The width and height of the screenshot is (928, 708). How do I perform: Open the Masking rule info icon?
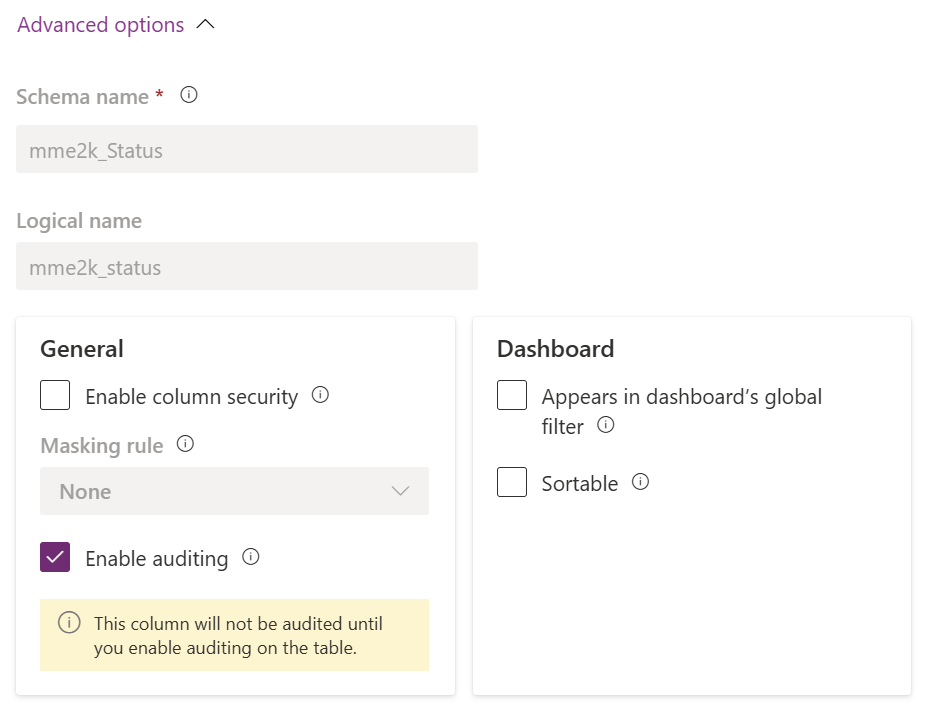coord(185,444)
